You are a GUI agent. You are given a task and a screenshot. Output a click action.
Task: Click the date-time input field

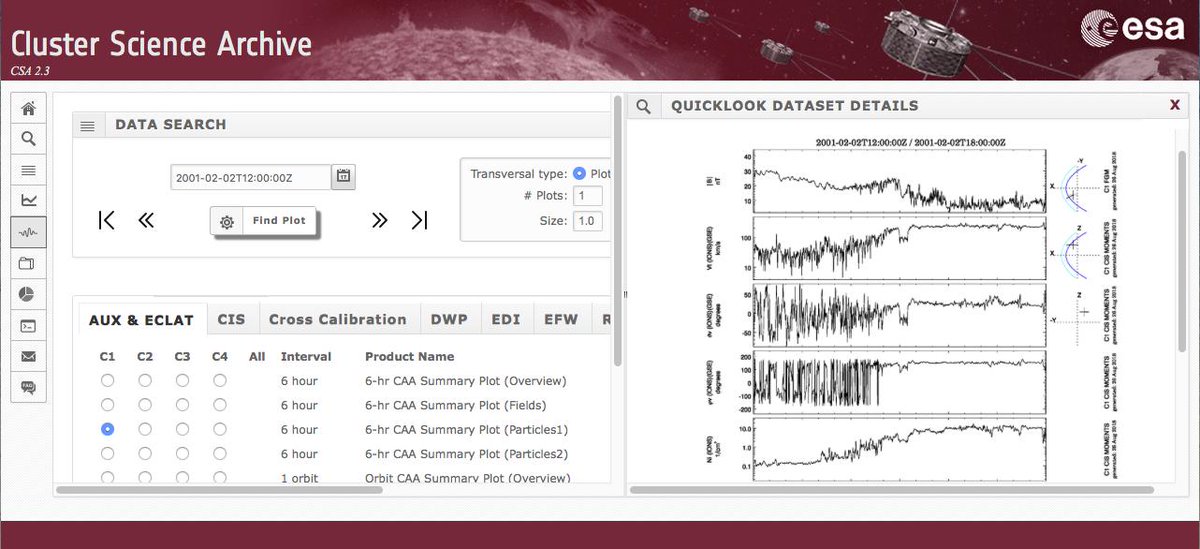coord(251,177)
